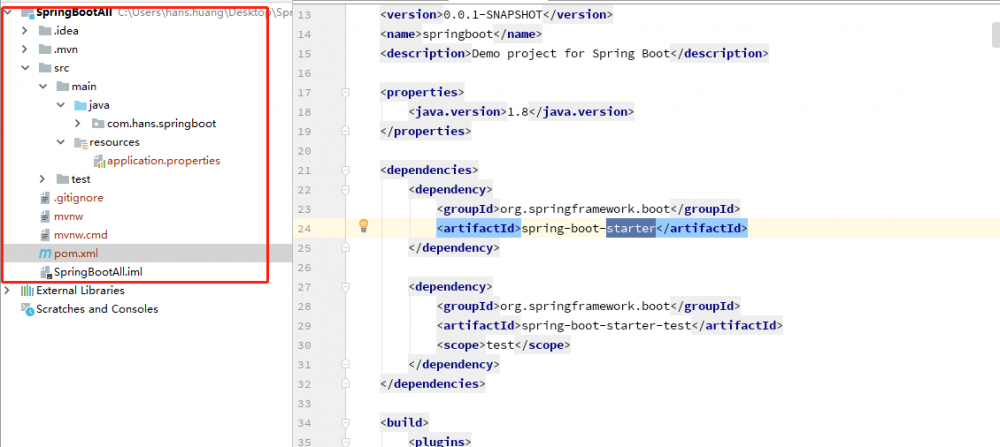
Task: Click the .gitignore file icon
Action: [45, 198]
